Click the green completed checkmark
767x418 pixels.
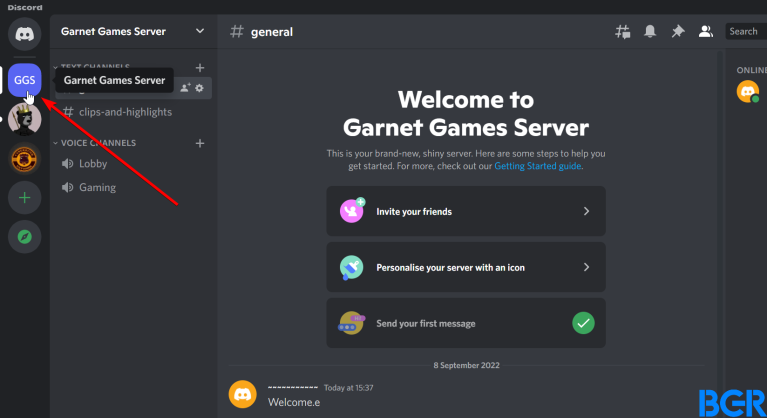tap(583, 323)
